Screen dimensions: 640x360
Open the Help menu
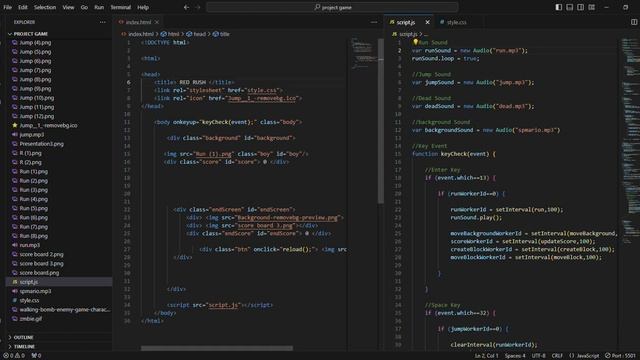pos(143,7)
